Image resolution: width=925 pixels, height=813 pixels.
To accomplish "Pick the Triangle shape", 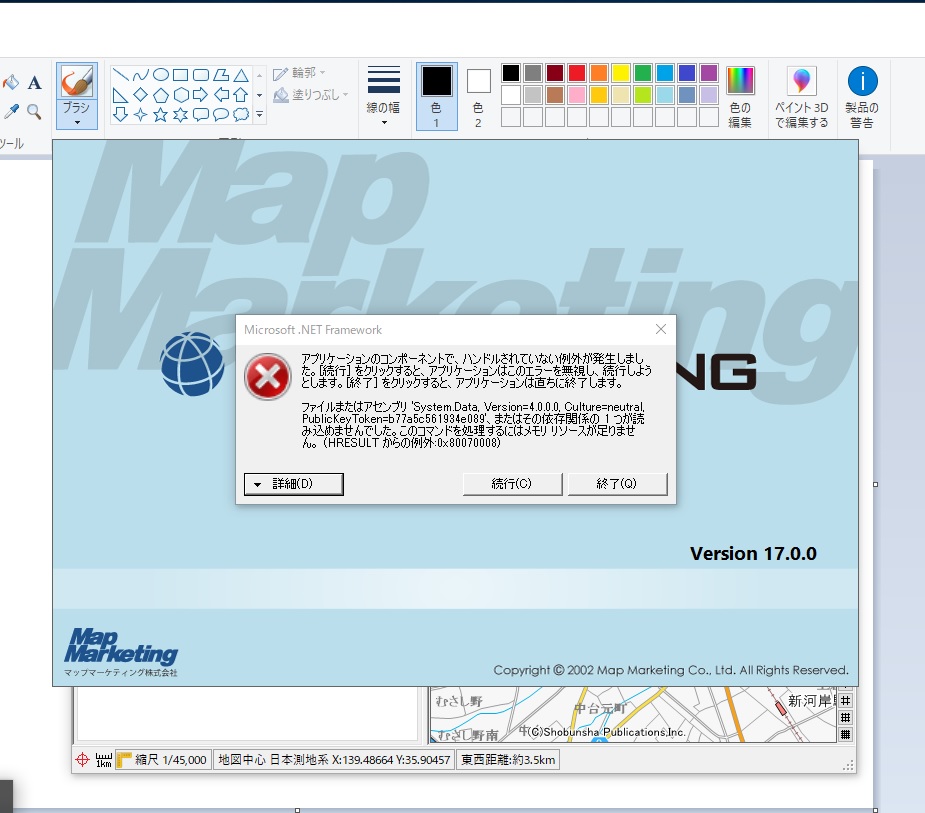I will click(241, 75).
